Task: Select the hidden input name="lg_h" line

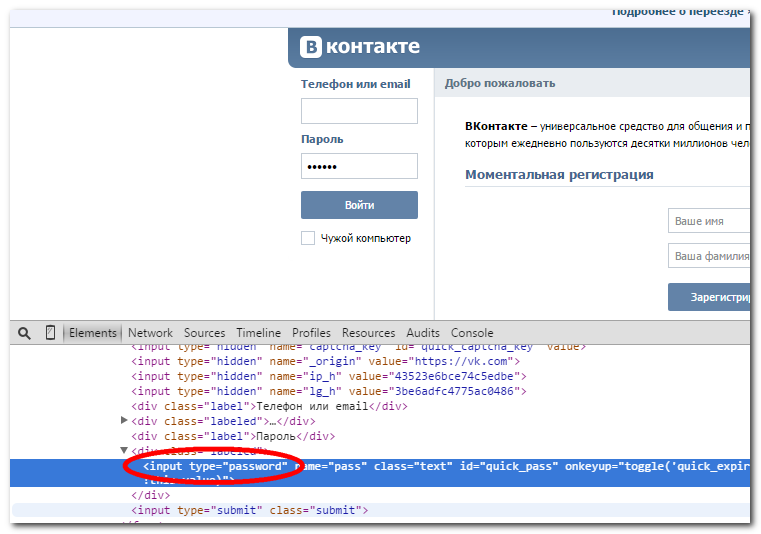Action: (329, 391)
